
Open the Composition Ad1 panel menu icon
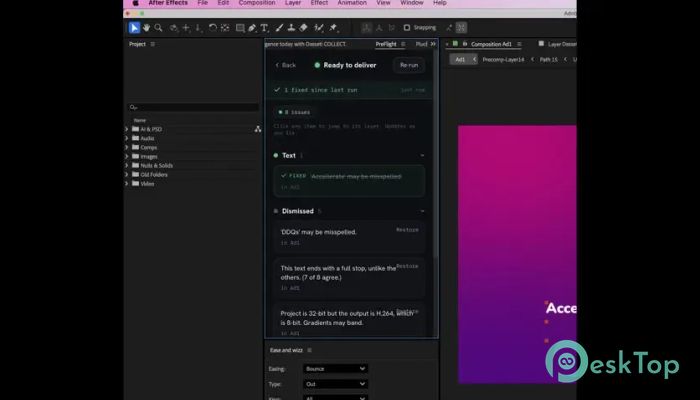click(519, 44)
